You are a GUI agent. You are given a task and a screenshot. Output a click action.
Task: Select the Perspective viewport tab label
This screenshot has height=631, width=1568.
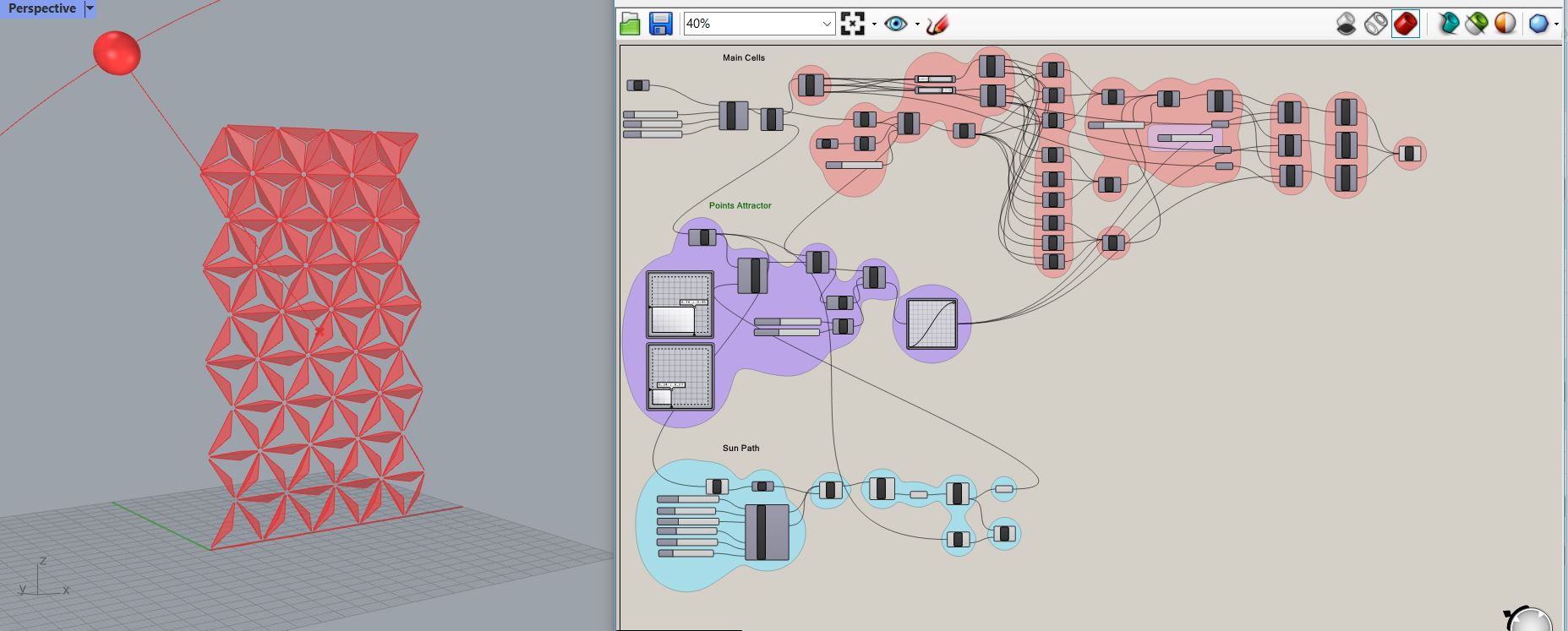42,8
